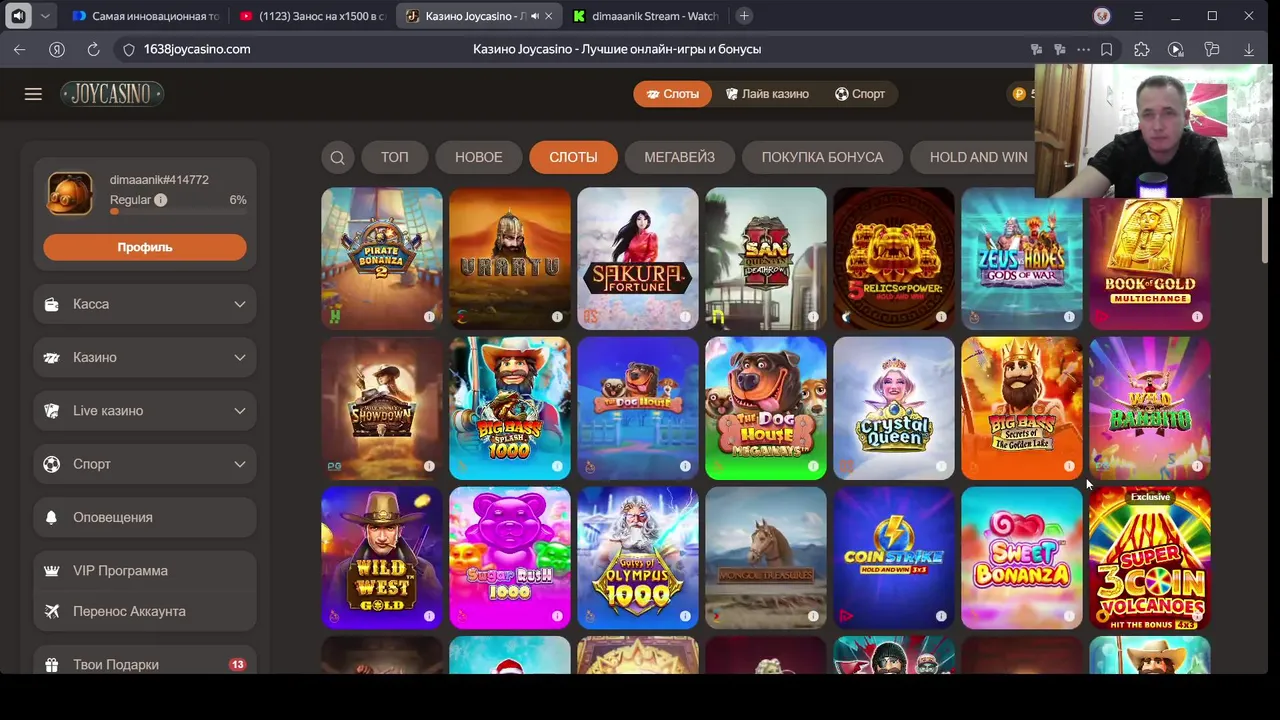Click info icon on Book of Gold Multichance tile

click(x=1197, y=317)
